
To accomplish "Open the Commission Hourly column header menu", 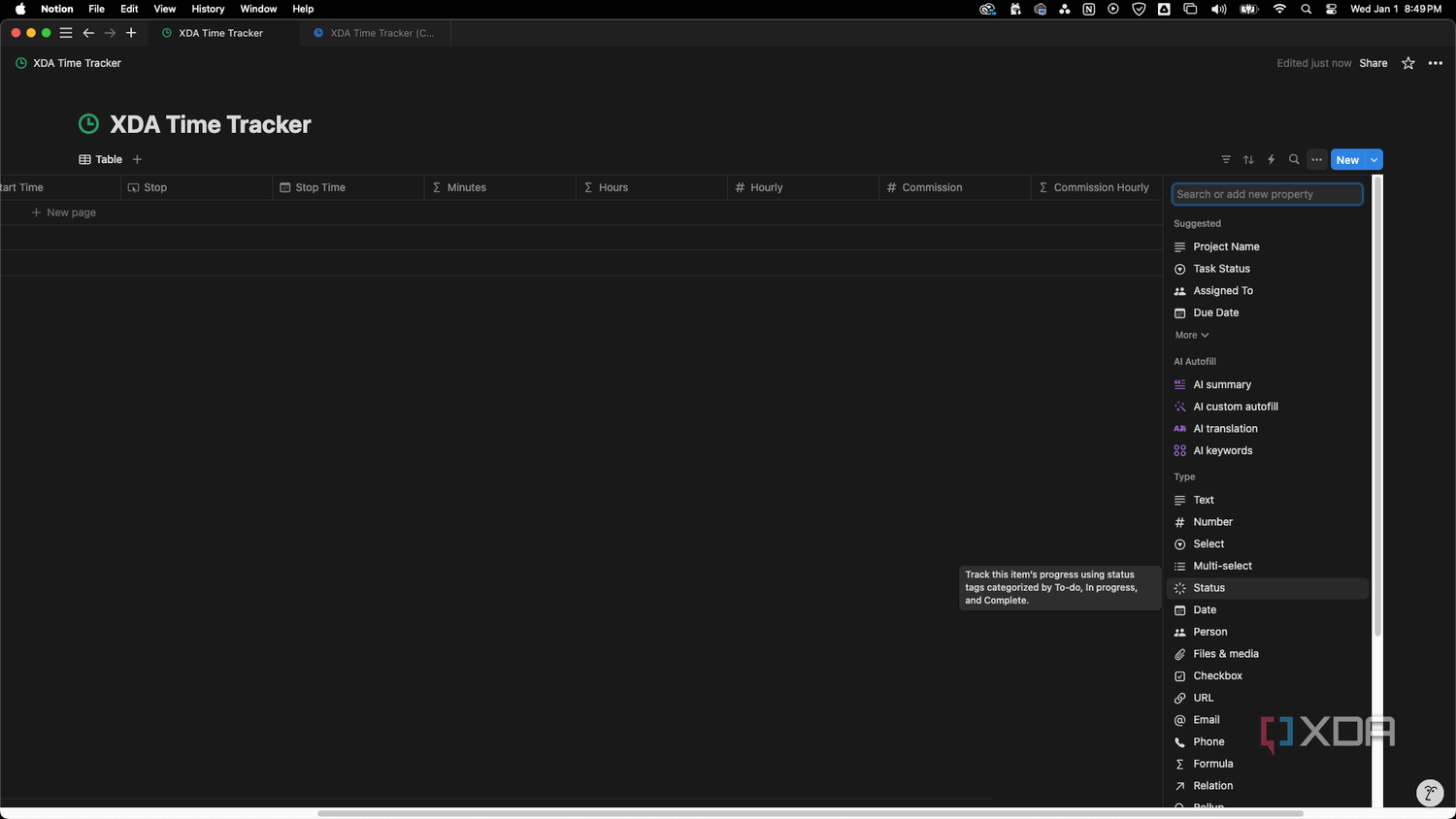I will [x=1096, y=187].
